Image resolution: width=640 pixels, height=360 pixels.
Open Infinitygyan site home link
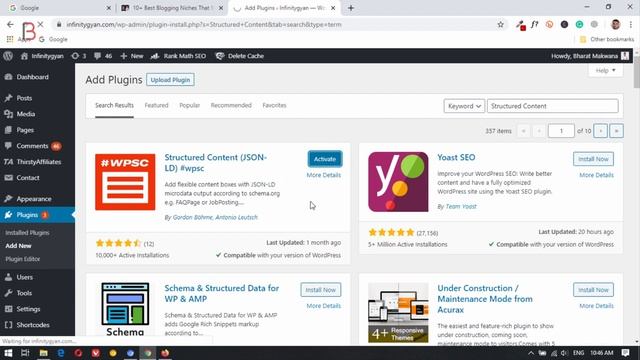(x=42, y=56)
